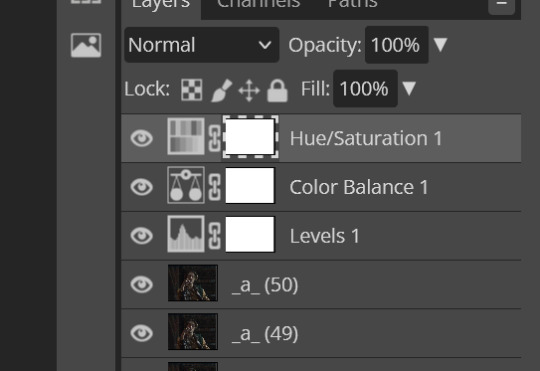Click the lock transparent pixels checkerboard icon

point(192,90)
